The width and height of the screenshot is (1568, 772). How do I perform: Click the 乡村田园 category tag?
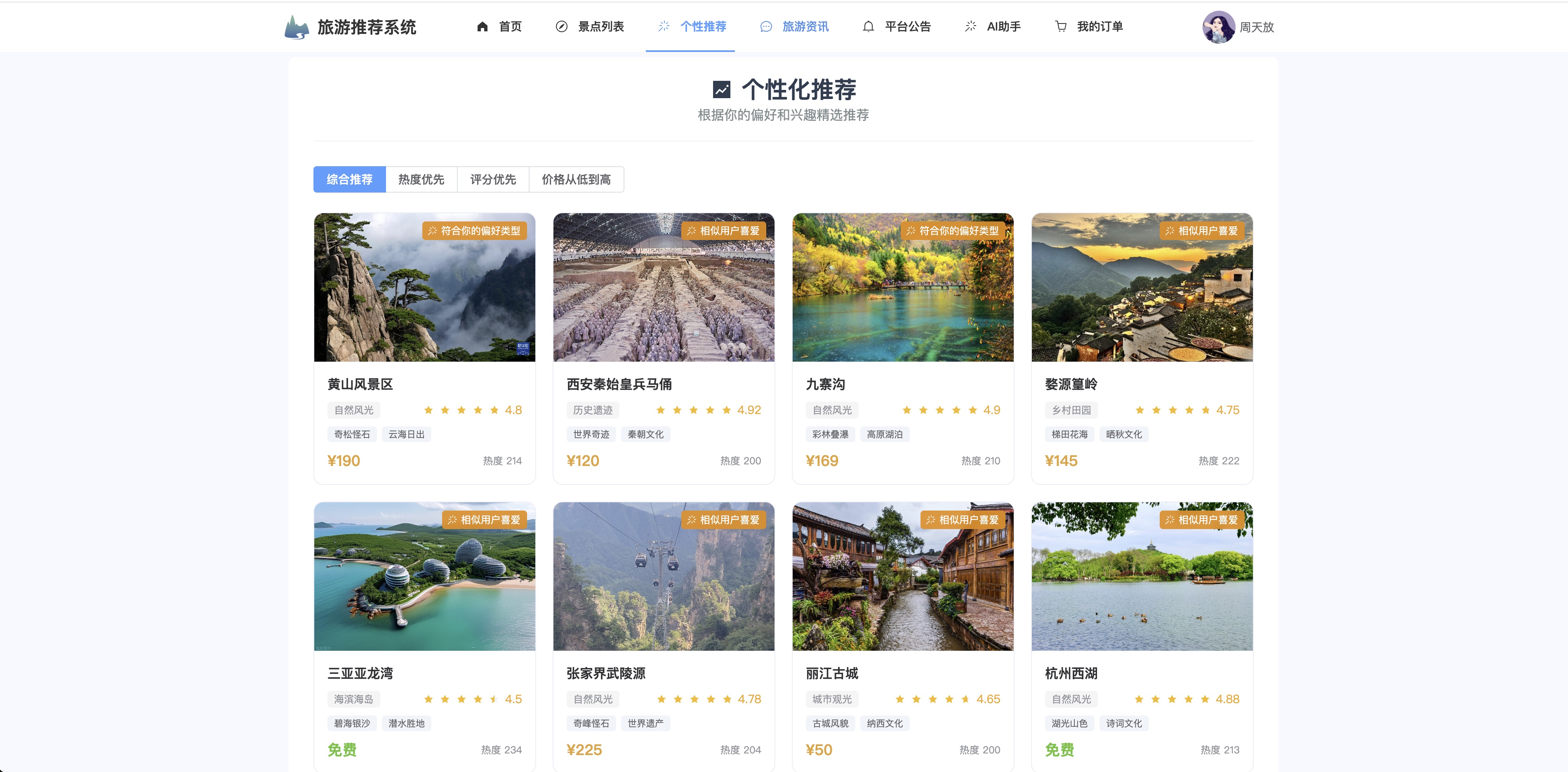(x=1071, y=410)
